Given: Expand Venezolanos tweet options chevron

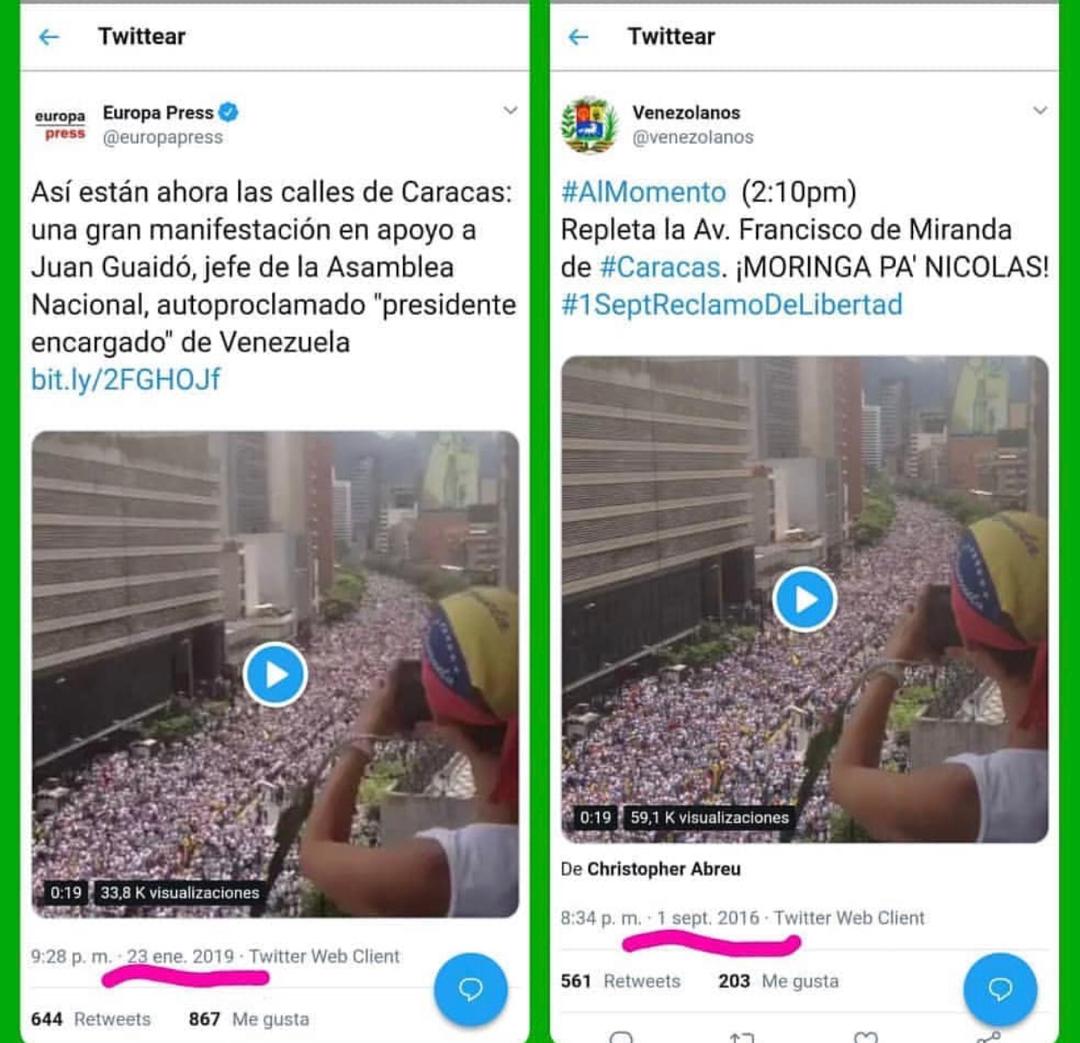Looking at the screenshot, I should pyautogui.click(x=1040, y=110).
